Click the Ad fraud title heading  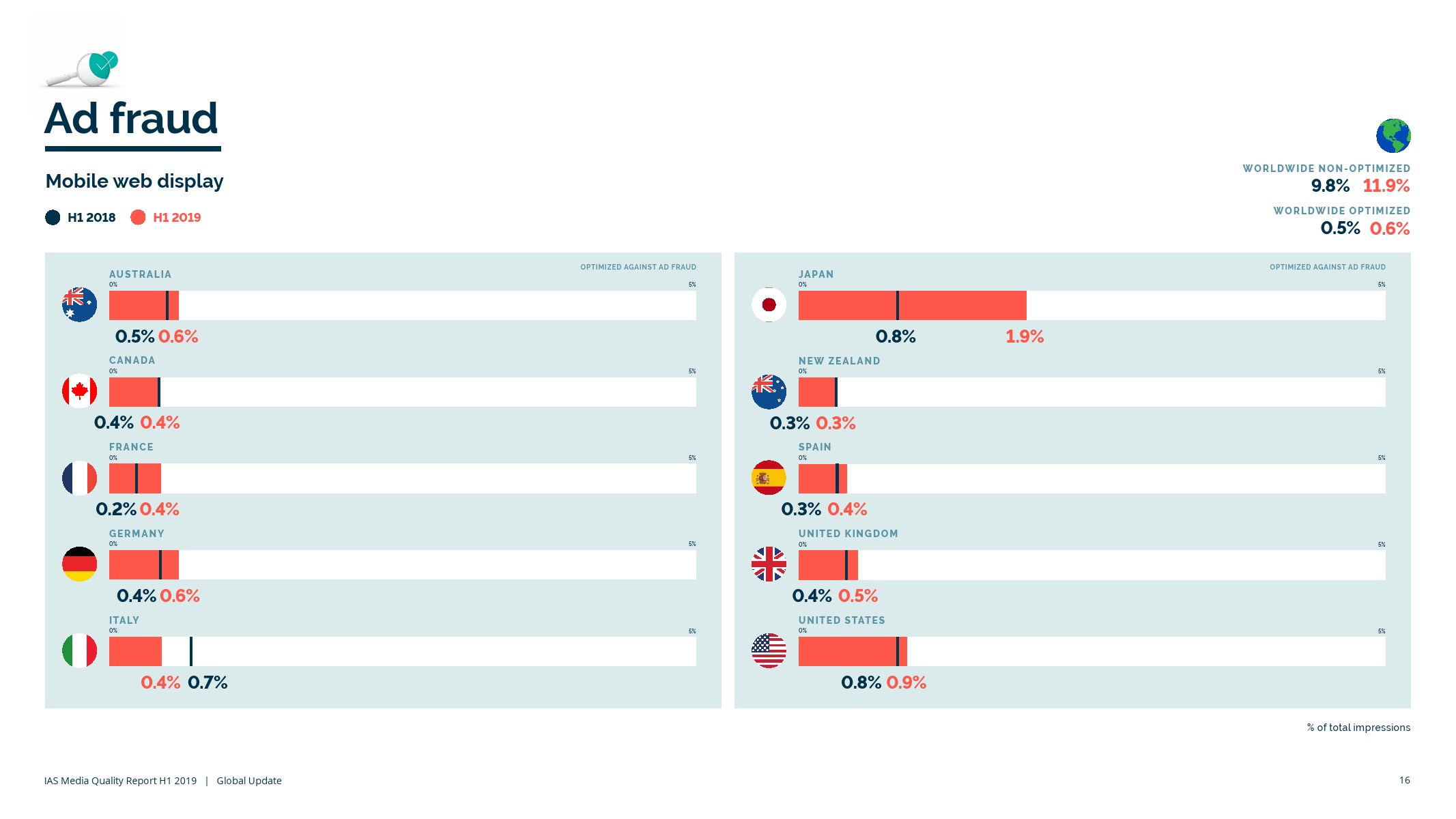(x=132, y=119)
